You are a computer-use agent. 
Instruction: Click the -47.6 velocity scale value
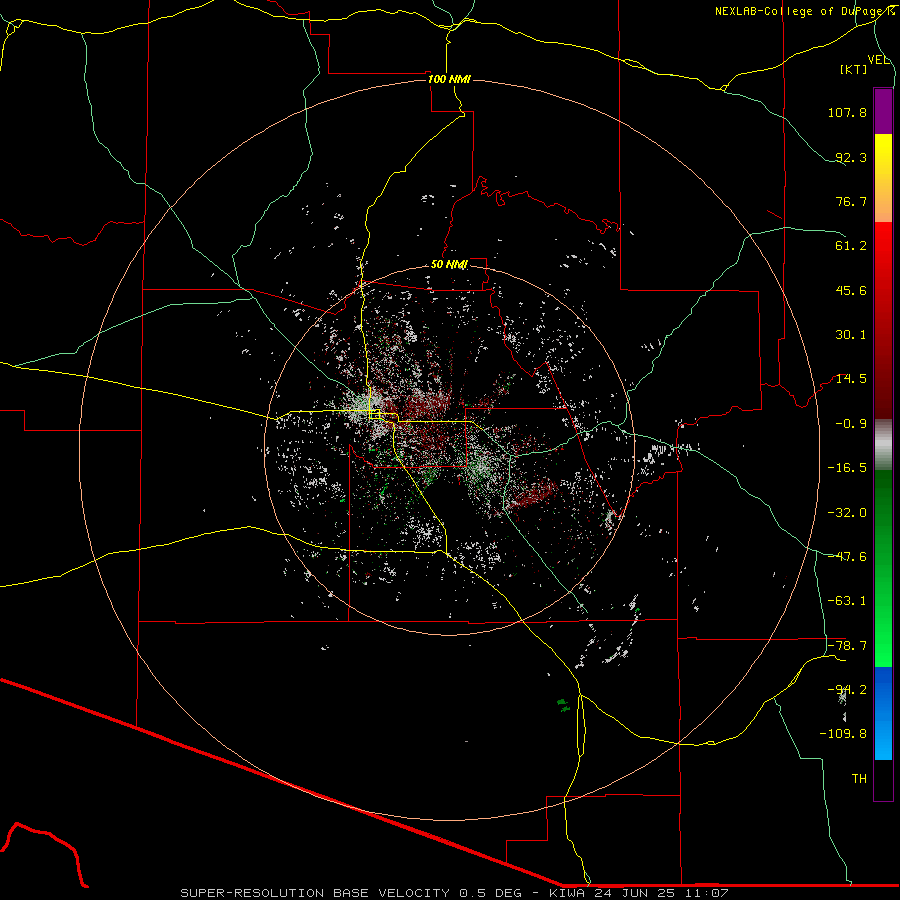pyautogui.click(x=847, y=557)
